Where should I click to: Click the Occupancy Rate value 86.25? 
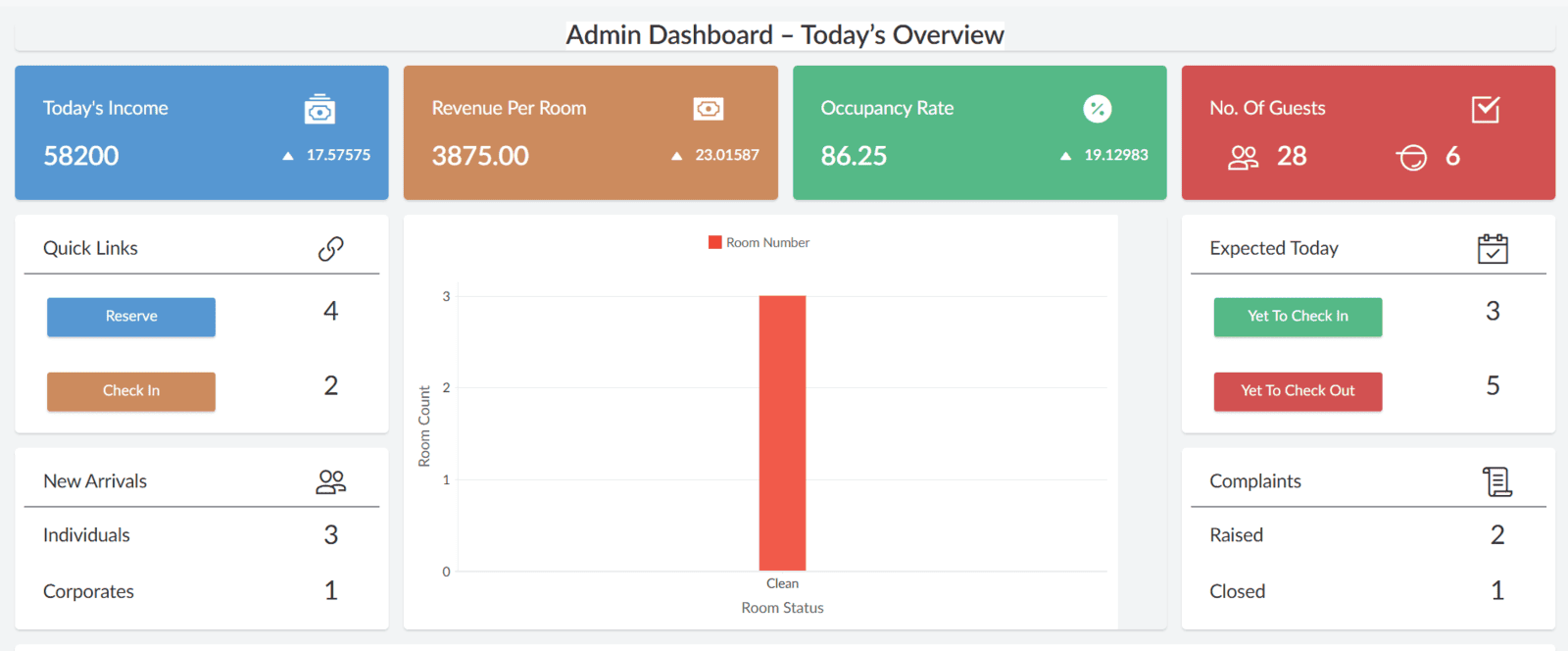pyautogui.click(x=854, y=156)
